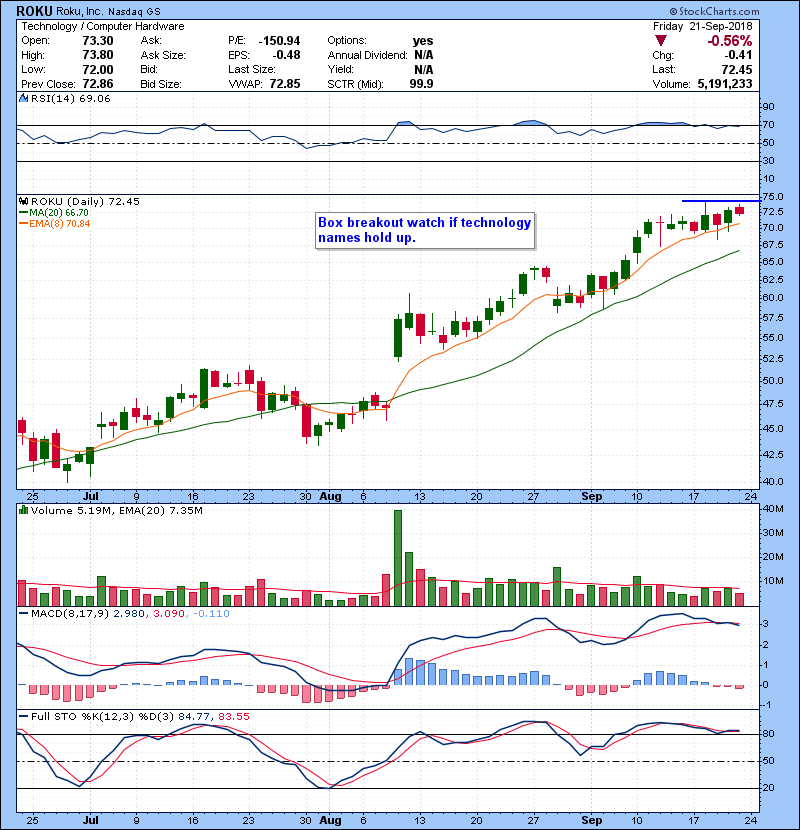Image resolution: width=800 pixels, height=830 pixels.
Task: Click the date 'Friday 21-Sep-2018'
Action: 703,26
